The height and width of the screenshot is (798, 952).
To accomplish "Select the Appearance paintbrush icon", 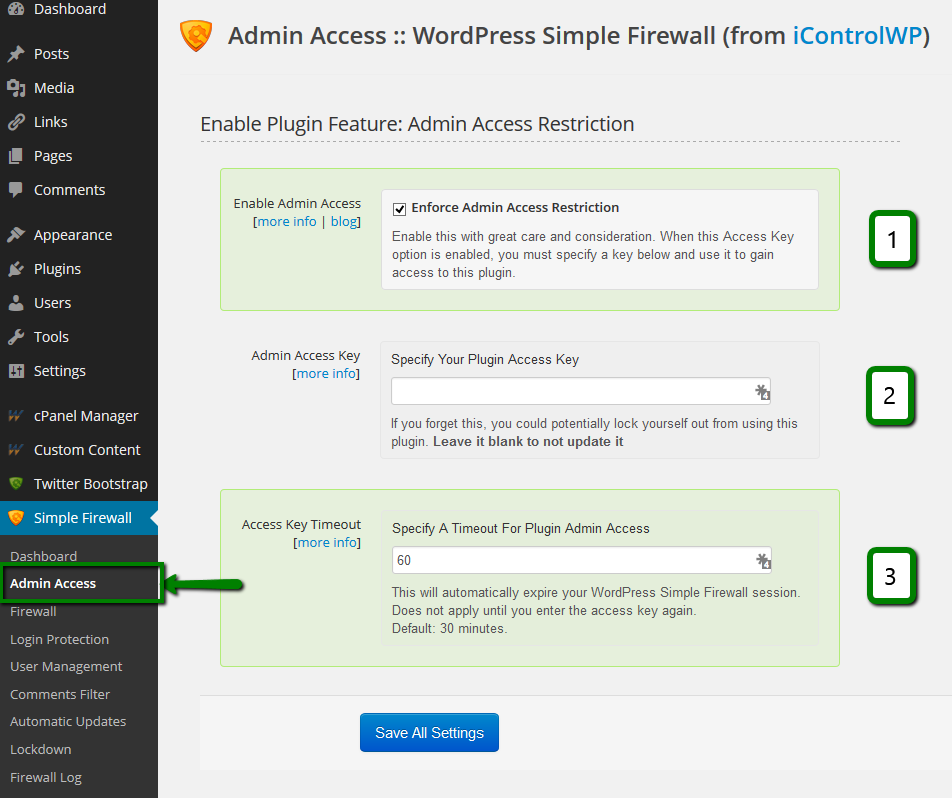I will 16,234.
